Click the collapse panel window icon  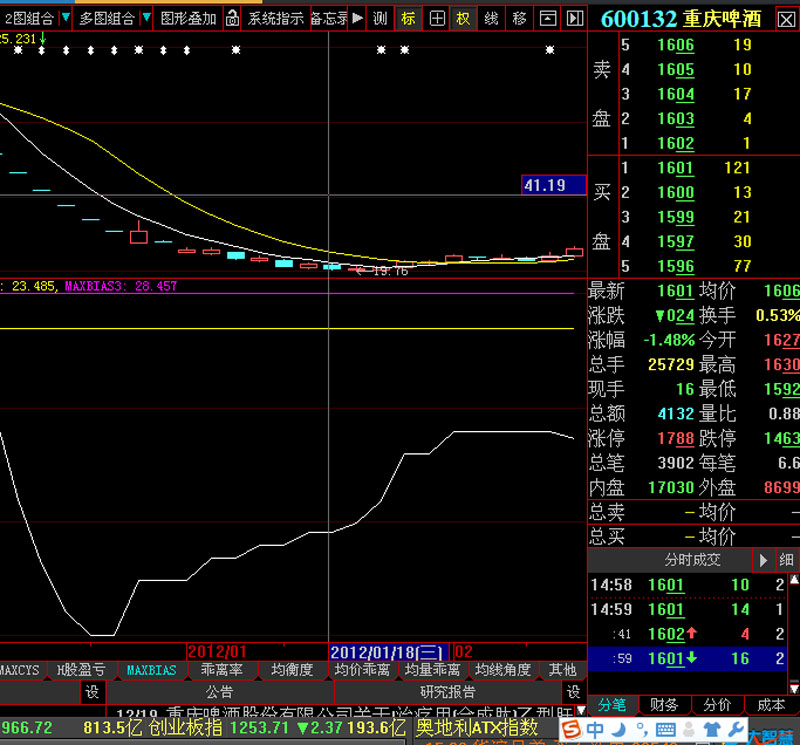coord(548,19)
